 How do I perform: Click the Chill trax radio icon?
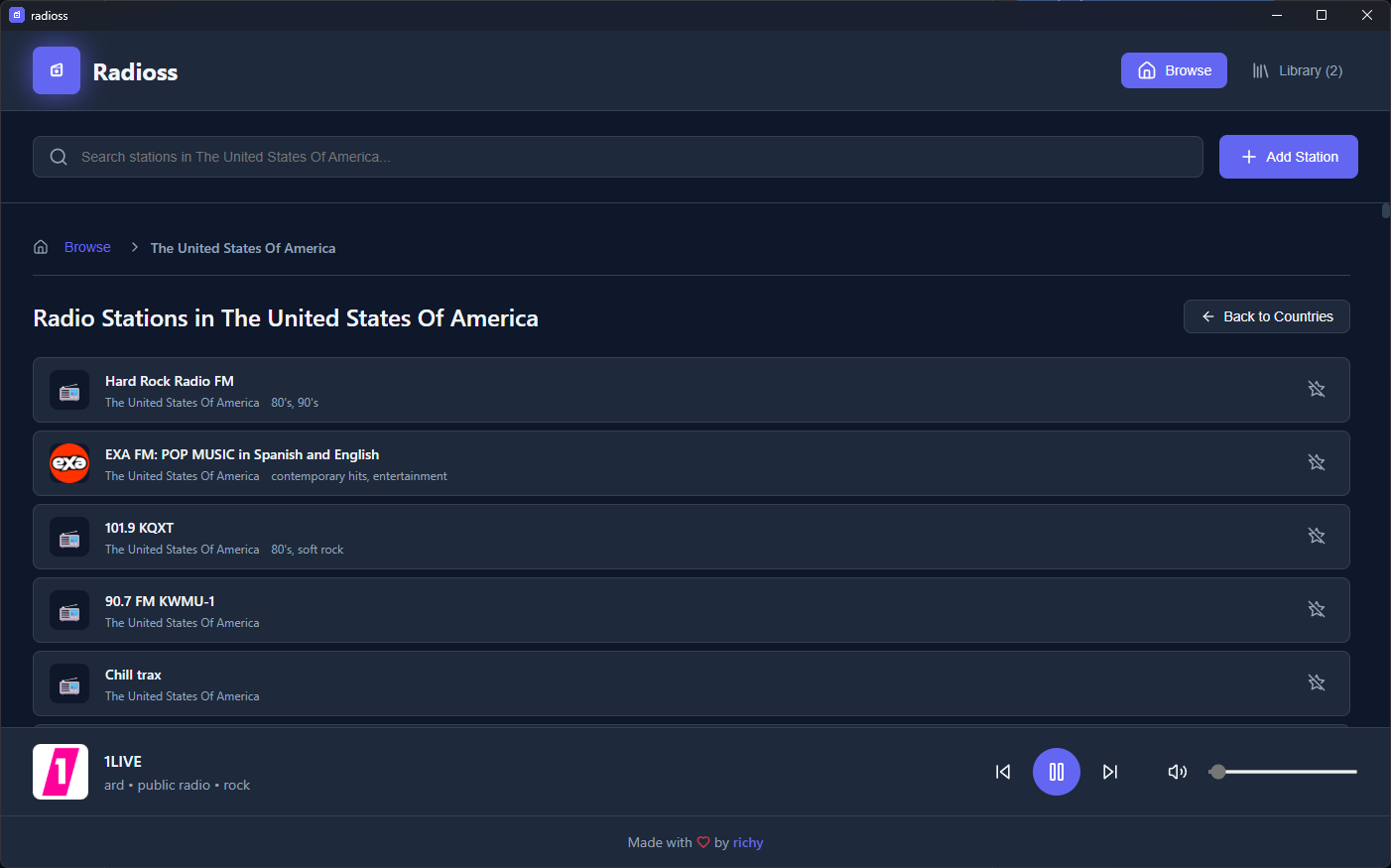[69, 683]
